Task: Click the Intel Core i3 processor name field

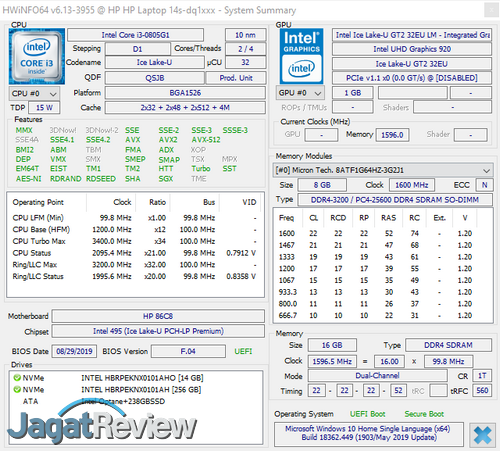Action: [136, 35]
